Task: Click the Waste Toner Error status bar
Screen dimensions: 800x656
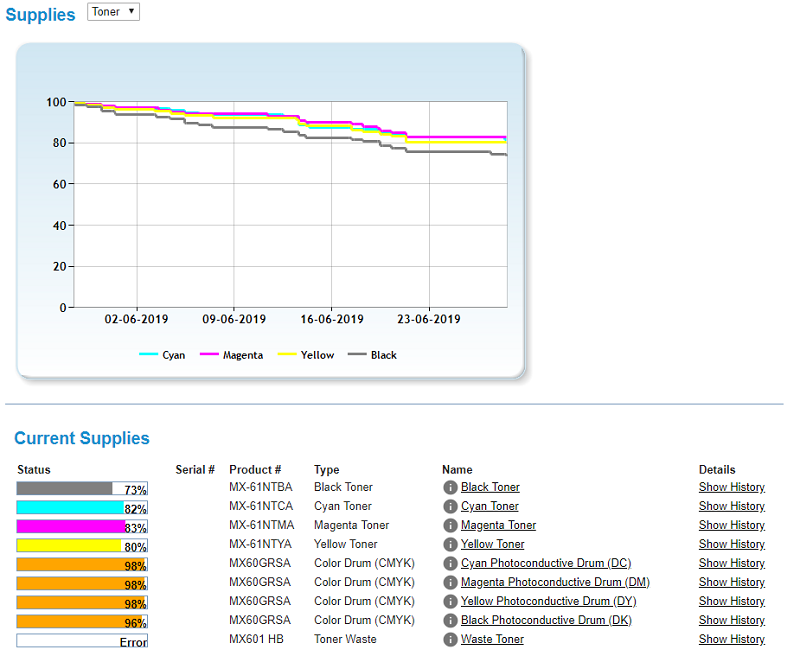Action: tap(82, 641)
